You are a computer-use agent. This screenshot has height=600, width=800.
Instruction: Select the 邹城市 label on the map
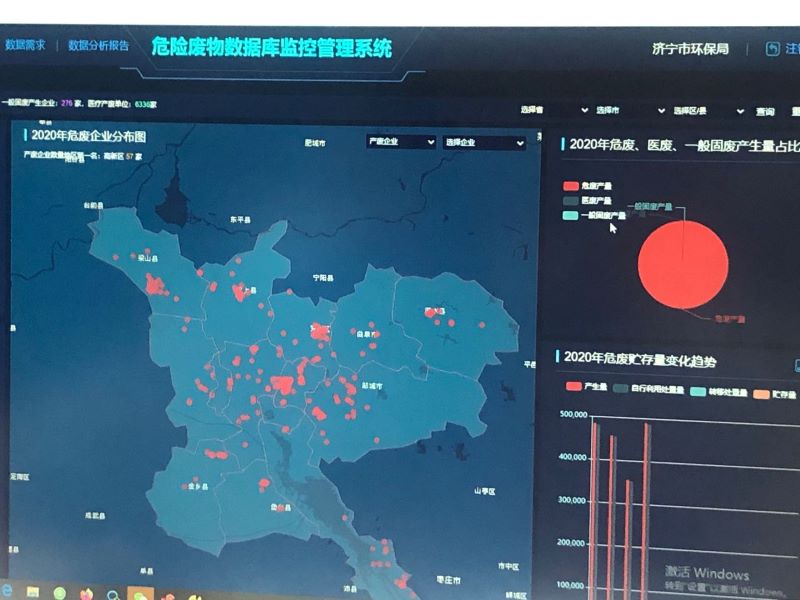372,386
